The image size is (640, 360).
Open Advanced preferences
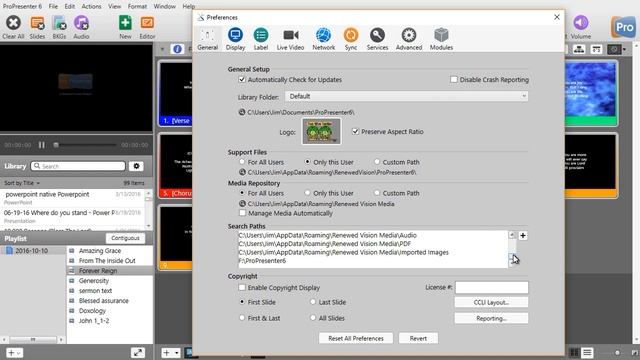pos(409,39)
